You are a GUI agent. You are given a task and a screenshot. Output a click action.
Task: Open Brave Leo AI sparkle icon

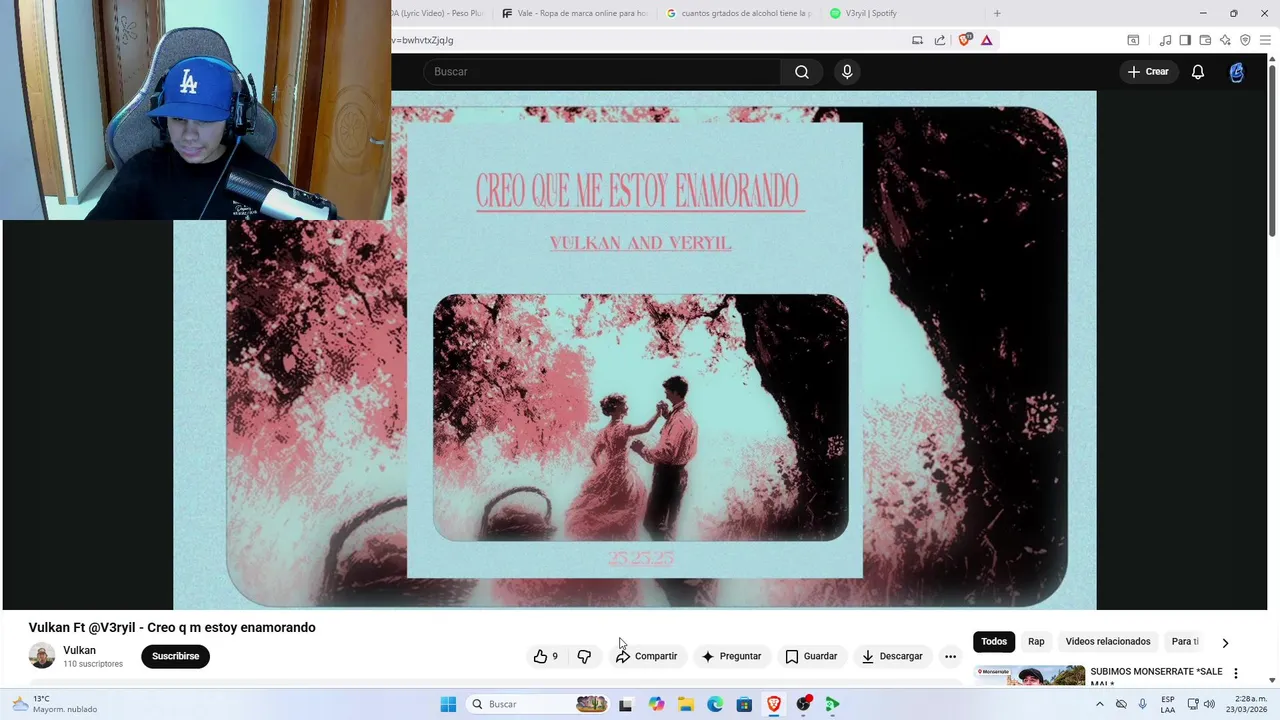1225,40
